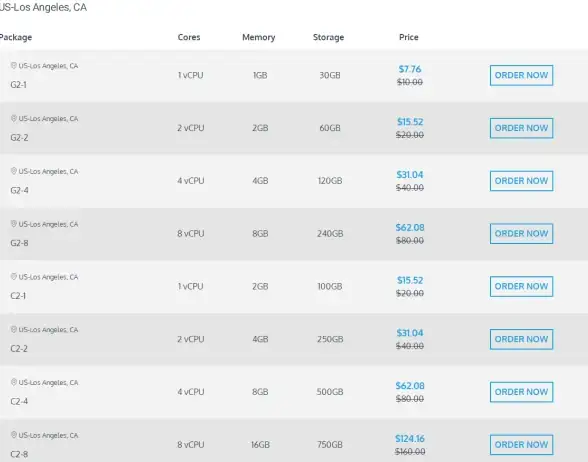Image resolution: width=588 pixels, height=462 pixels.
Task: Order the G2-2 package with 60GB storage
Action: click(x=521, y=128)
